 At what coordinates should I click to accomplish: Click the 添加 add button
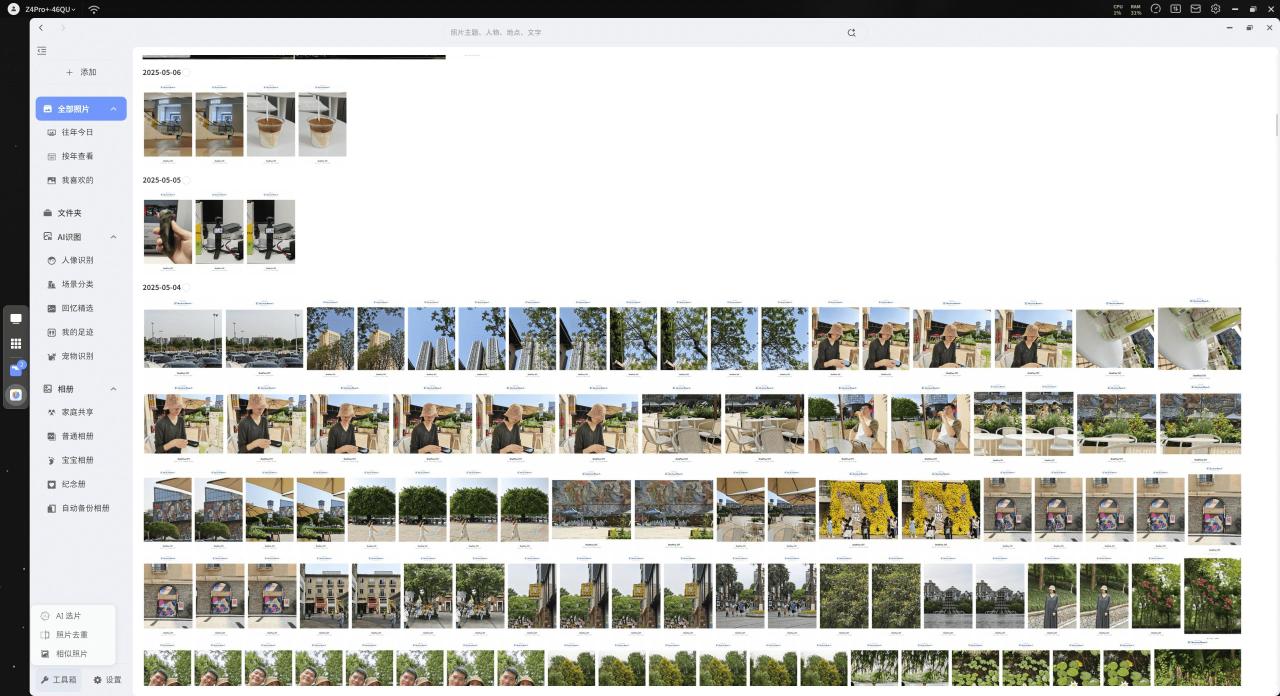(x=81, y=72)
